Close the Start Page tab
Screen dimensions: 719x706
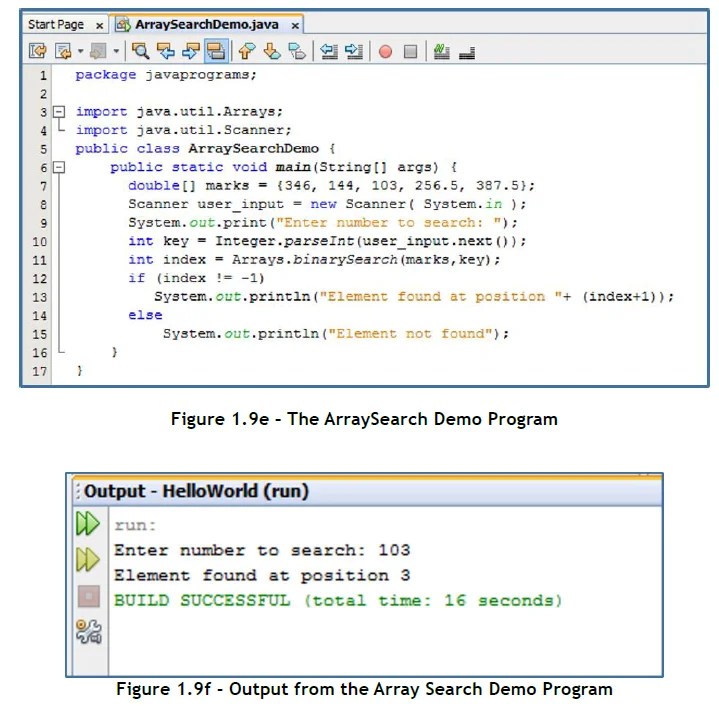pyautogui.click(x=99, y=26)
